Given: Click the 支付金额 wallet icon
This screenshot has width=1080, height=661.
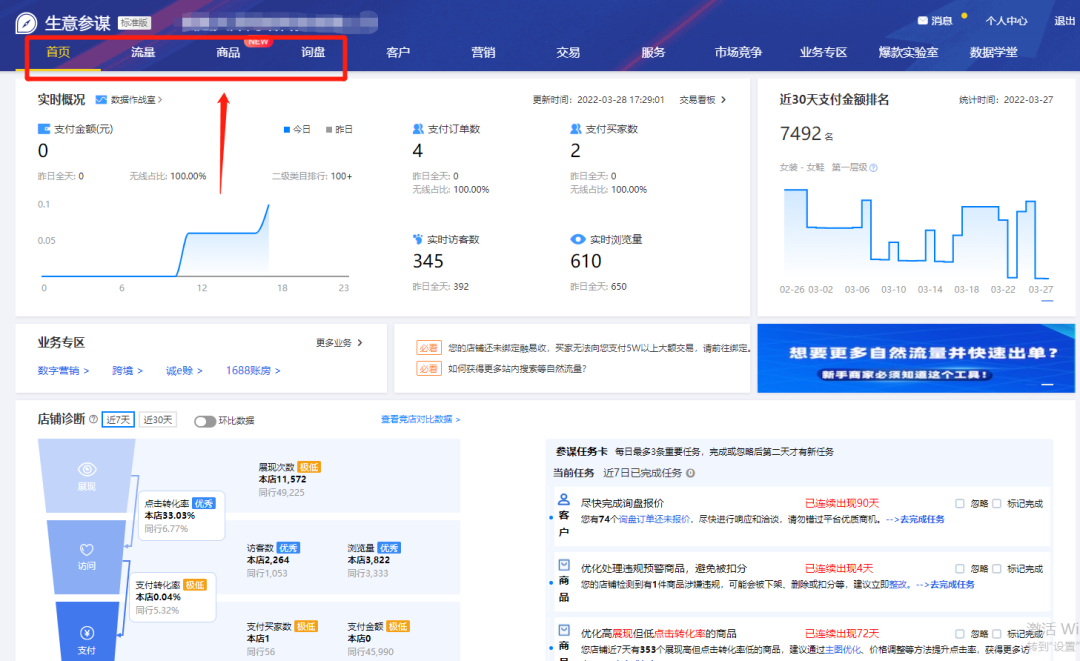Looking at the screenshot, I should 44,129.
